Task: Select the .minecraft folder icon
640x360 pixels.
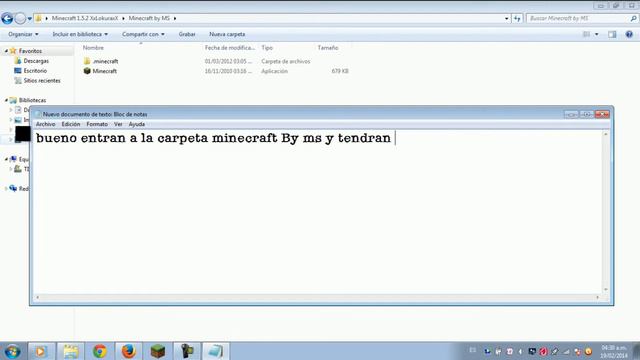Action: [x=87, y=61]
